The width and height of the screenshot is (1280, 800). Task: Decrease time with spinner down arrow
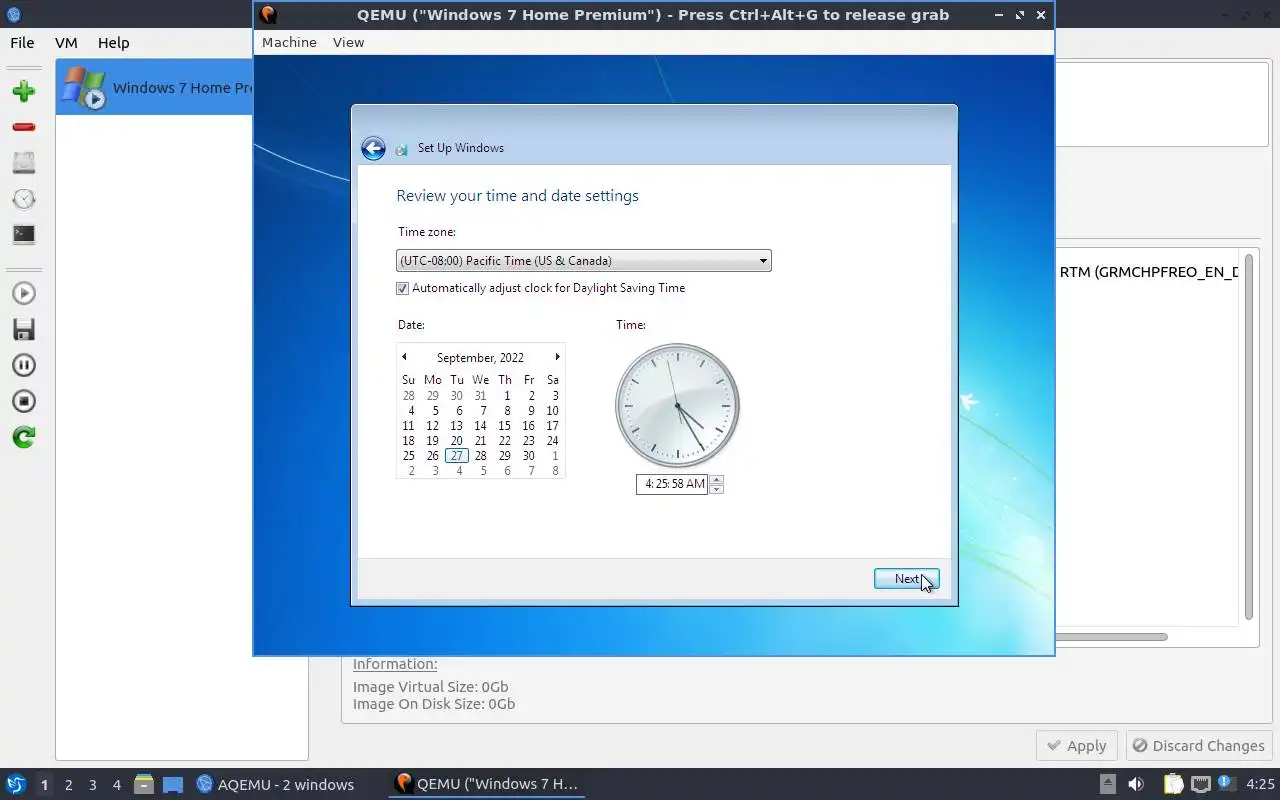pyautogui.click(x=716, y=489)
